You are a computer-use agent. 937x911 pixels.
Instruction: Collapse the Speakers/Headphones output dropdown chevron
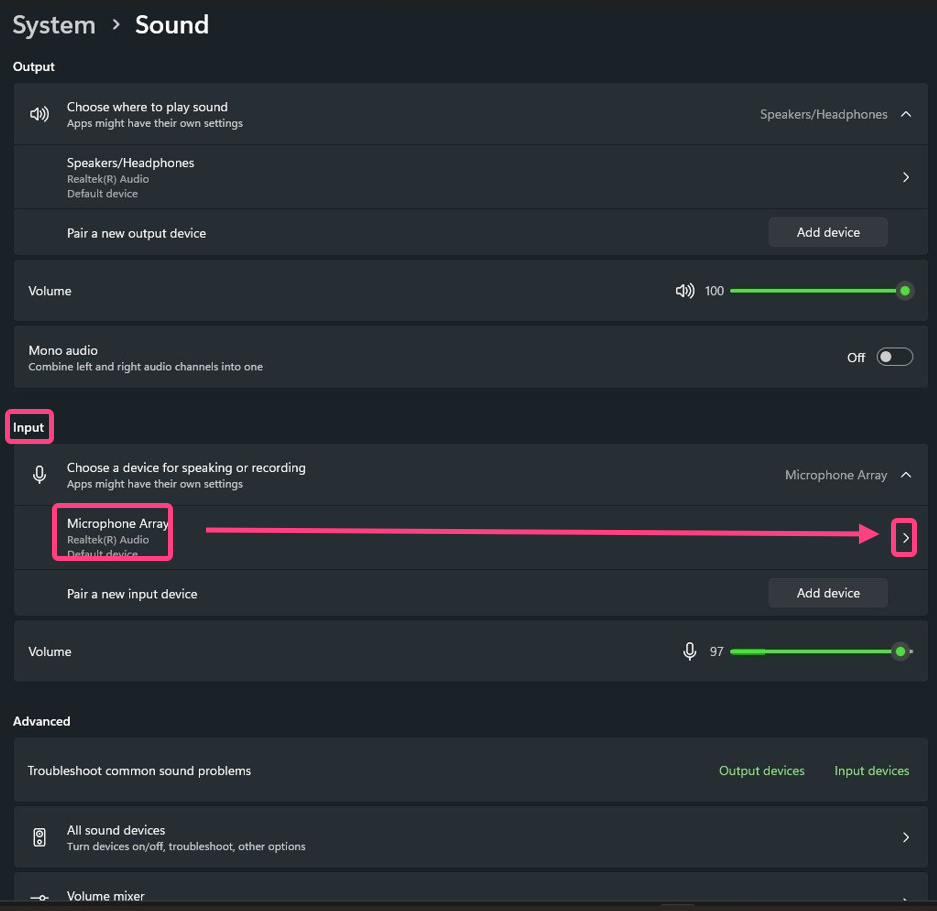tap(906, 114)
